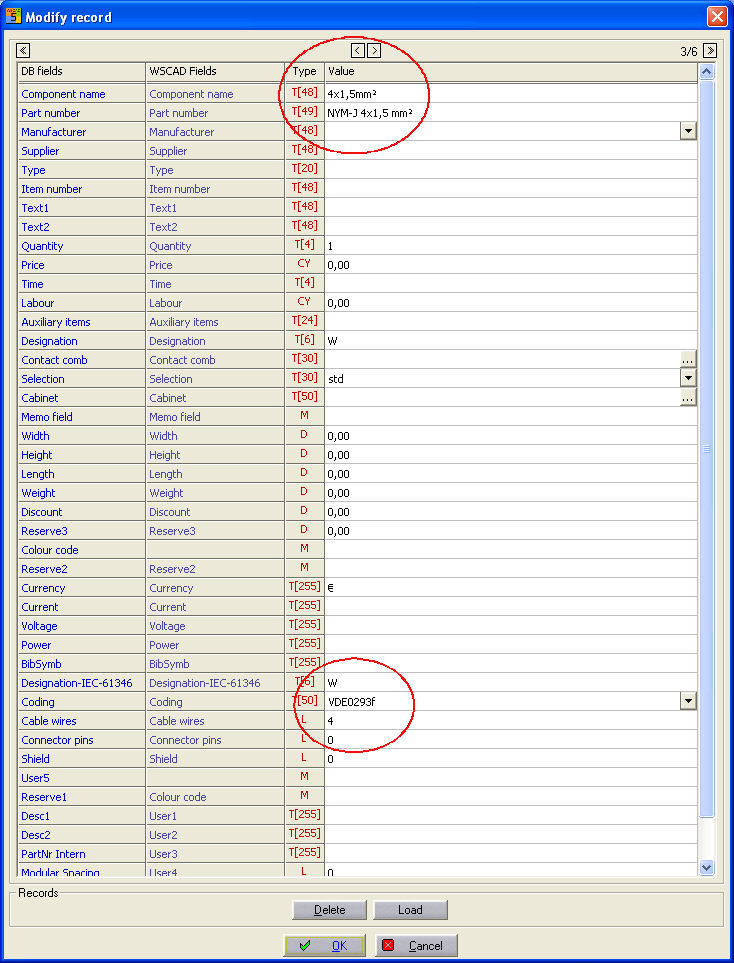Click the Text1 value field

pos(511,208)
